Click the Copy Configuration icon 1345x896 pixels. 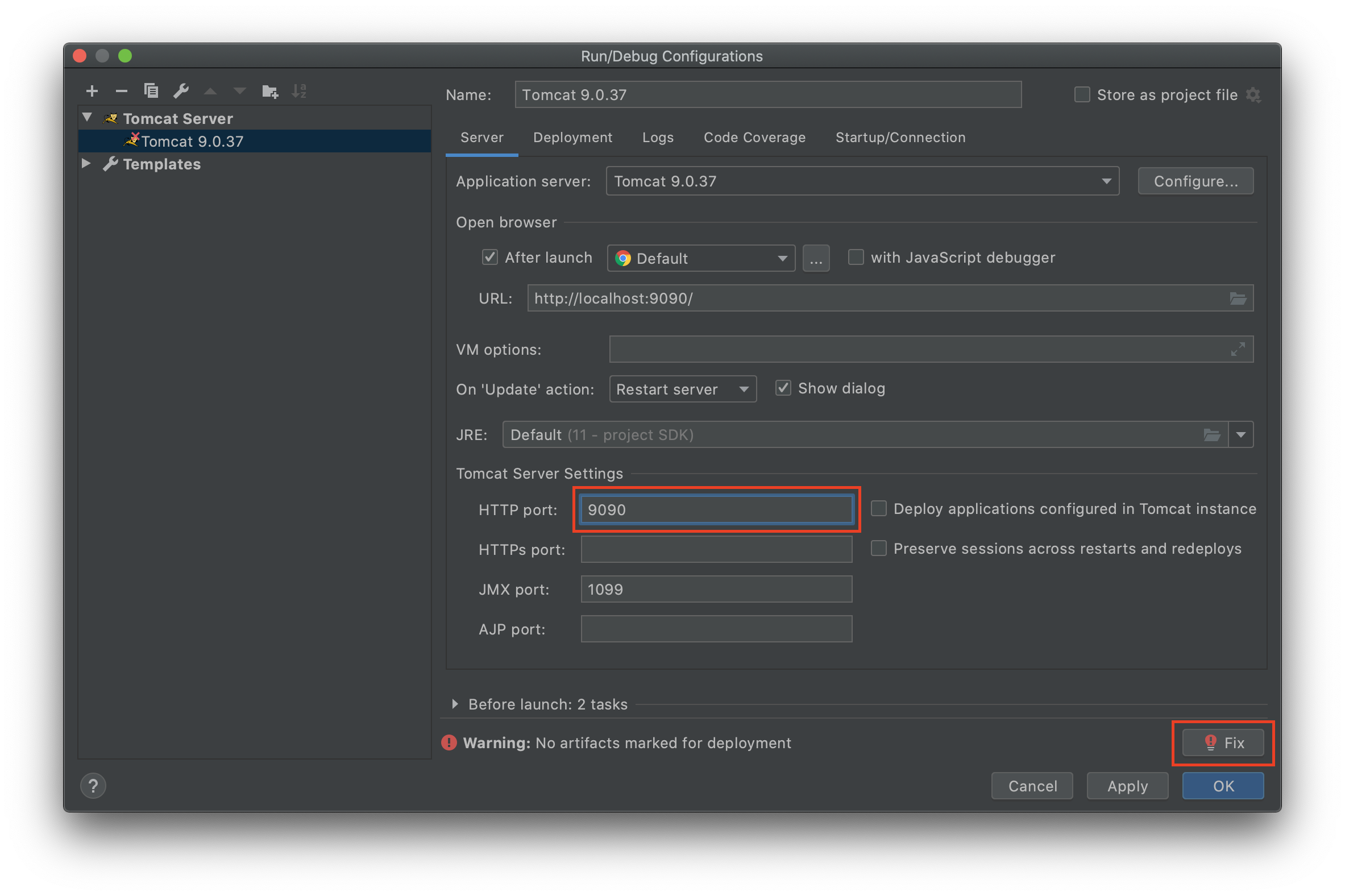151,91
